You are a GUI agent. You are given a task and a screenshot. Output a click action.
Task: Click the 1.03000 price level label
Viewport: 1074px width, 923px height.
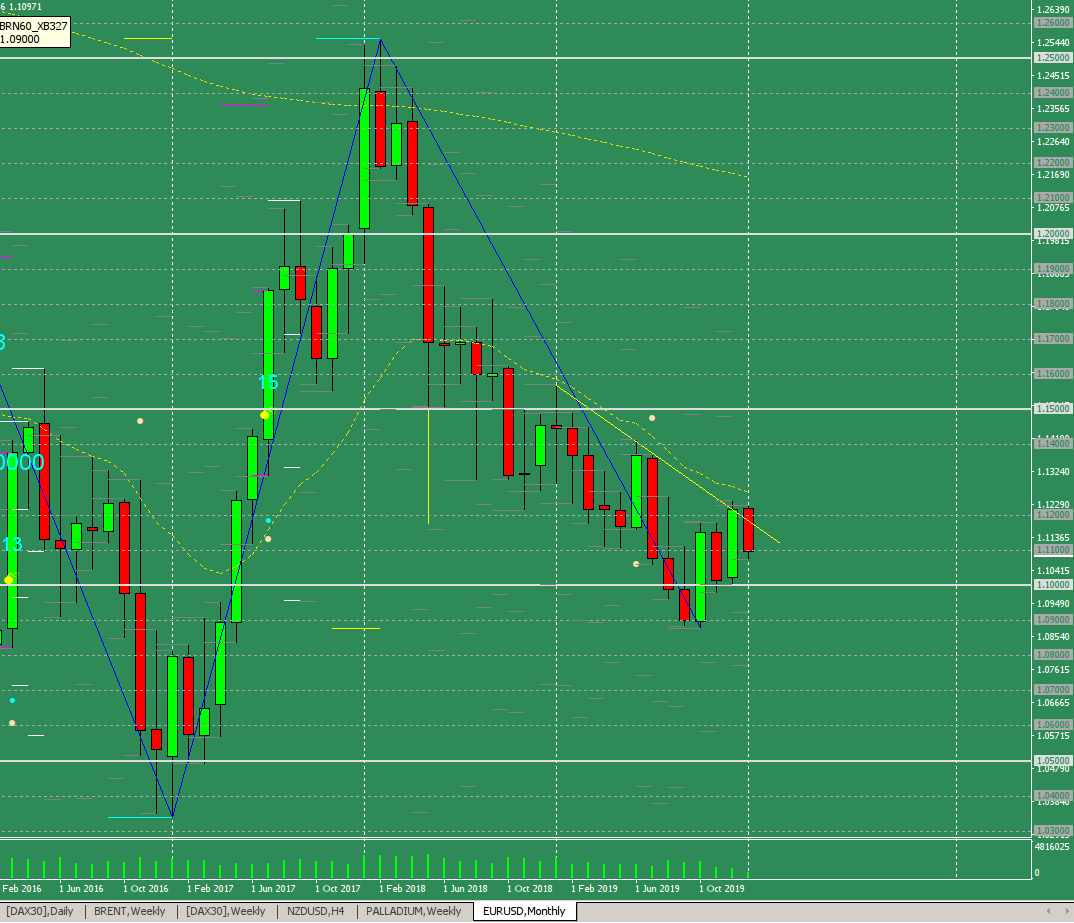1053,831
